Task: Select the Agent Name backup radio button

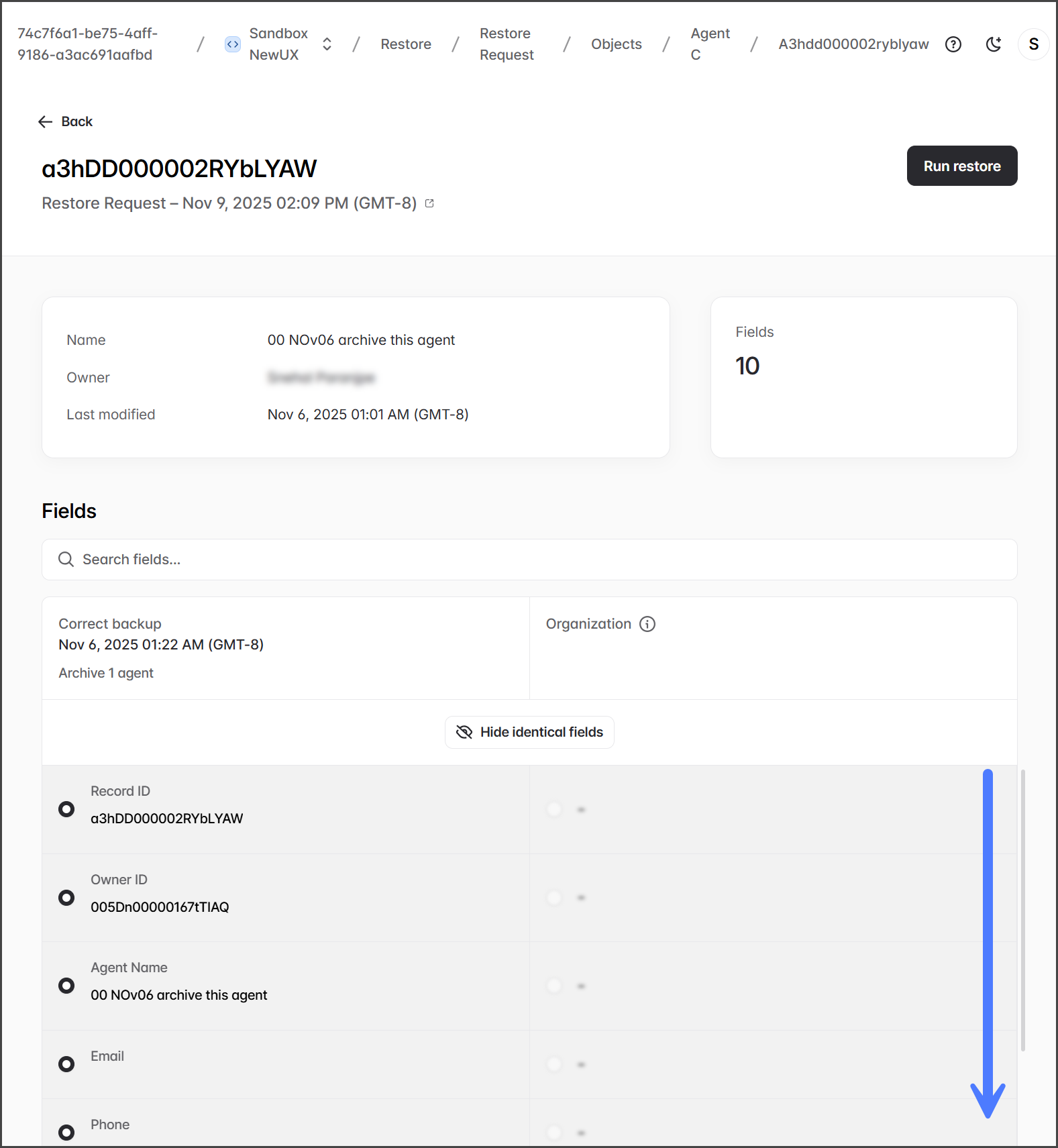Action: click(66, 986)
